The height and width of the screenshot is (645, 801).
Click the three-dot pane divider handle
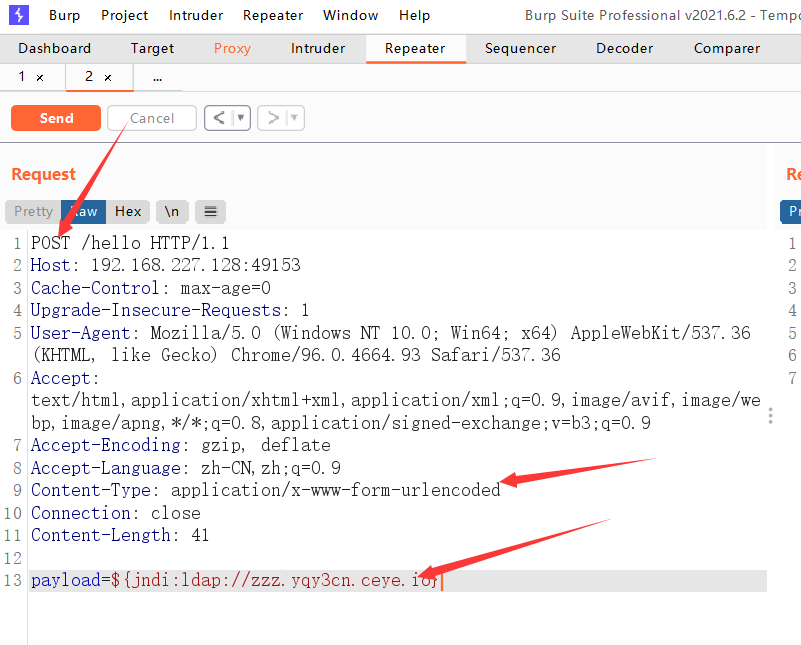(770, 416)
